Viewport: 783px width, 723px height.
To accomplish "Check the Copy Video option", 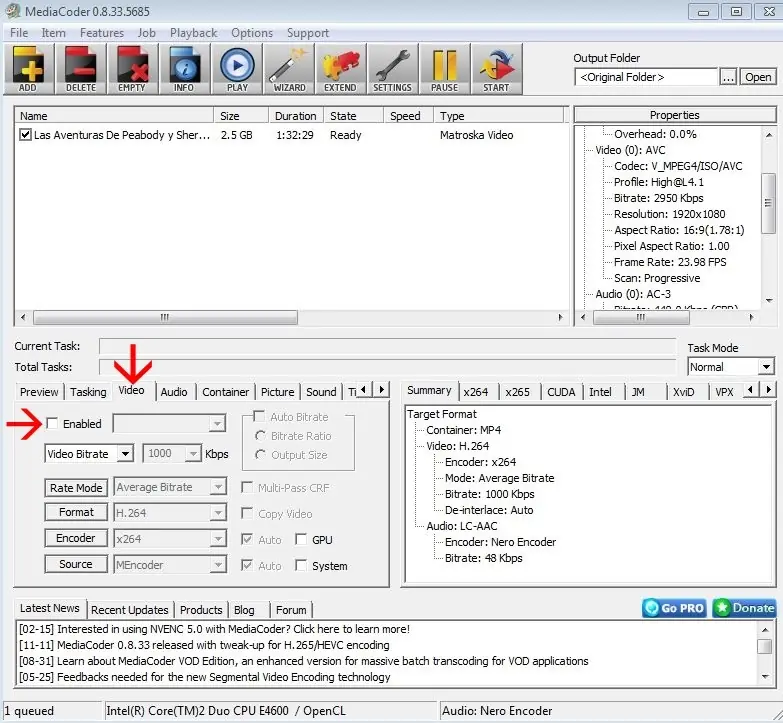I will click(x=247, y=513).
